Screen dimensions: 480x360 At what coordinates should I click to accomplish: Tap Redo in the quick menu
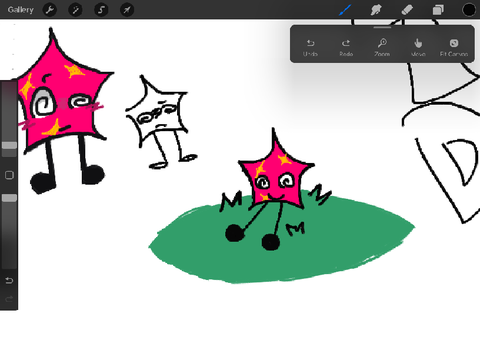(346, 48)
